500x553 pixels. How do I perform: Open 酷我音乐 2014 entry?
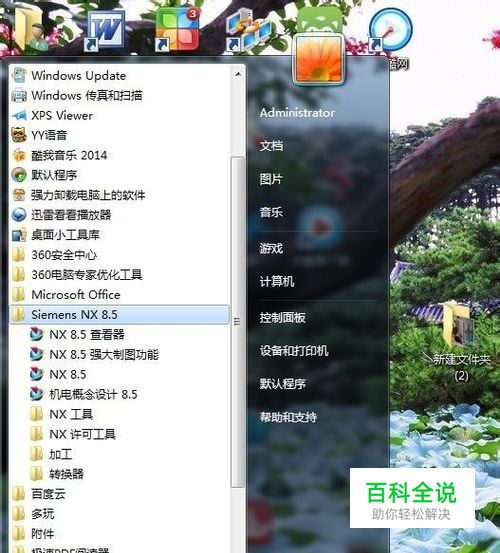[120, 155]
